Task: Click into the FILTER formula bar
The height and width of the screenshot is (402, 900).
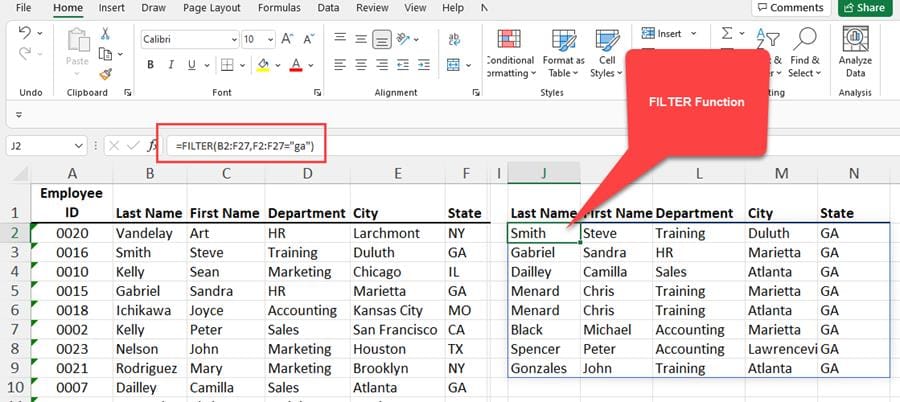Action: pos(532,146)
